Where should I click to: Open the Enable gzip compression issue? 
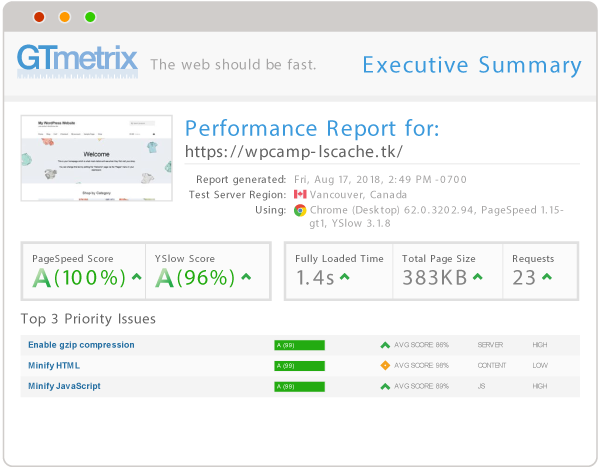(x=81, y=345)
